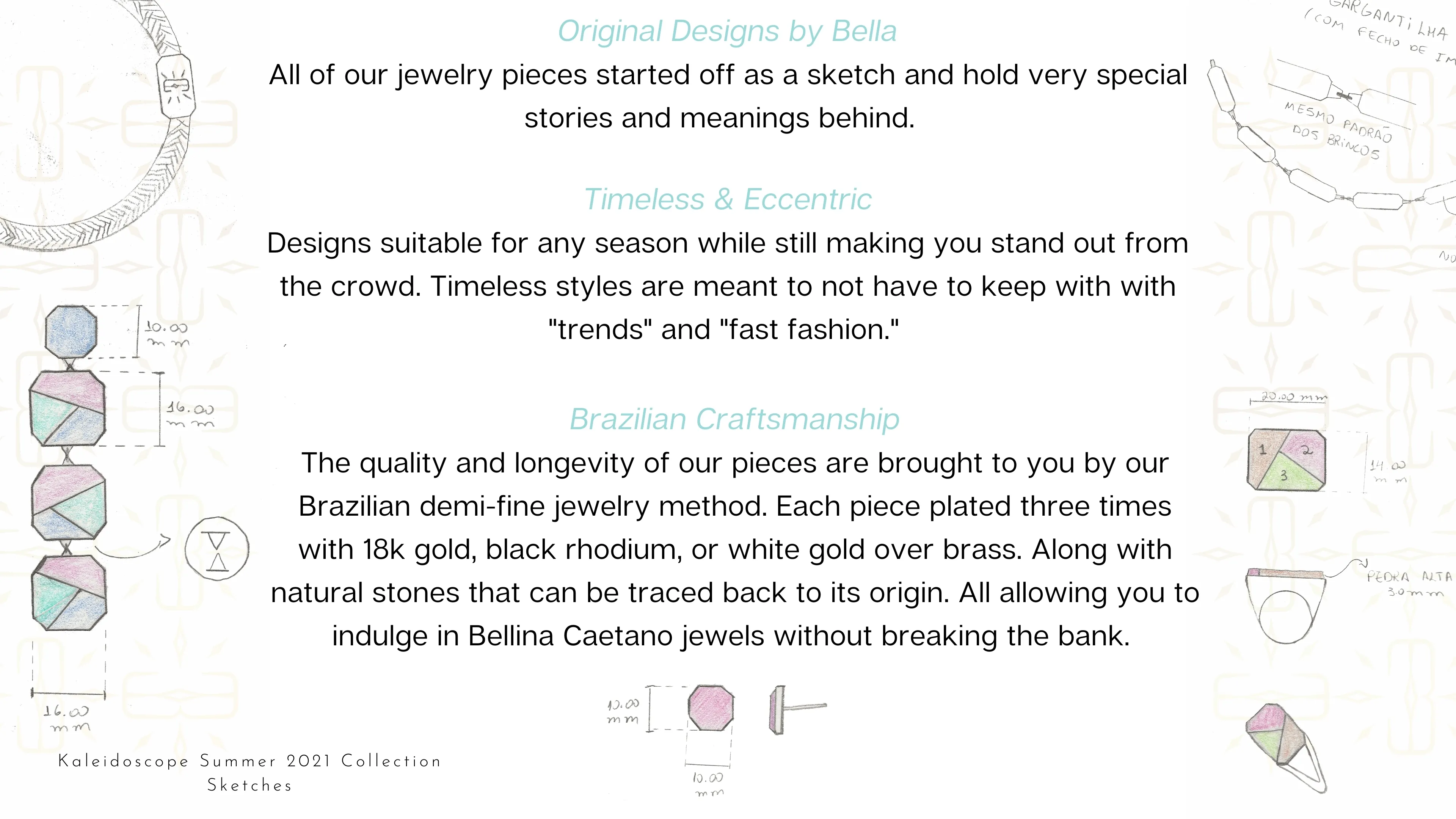Select the second multicolor earring stone
1456x819 pixels.
tap(67, 408)
